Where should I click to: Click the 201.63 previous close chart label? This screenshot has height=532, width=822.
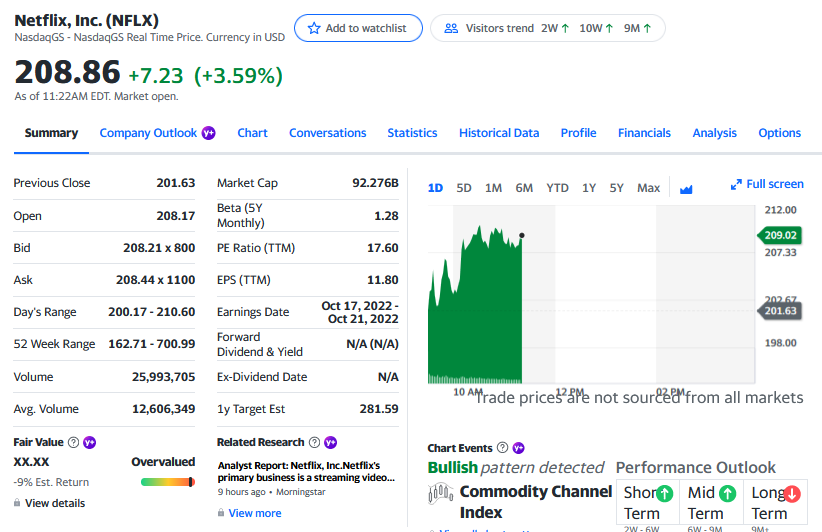(780, 311)
